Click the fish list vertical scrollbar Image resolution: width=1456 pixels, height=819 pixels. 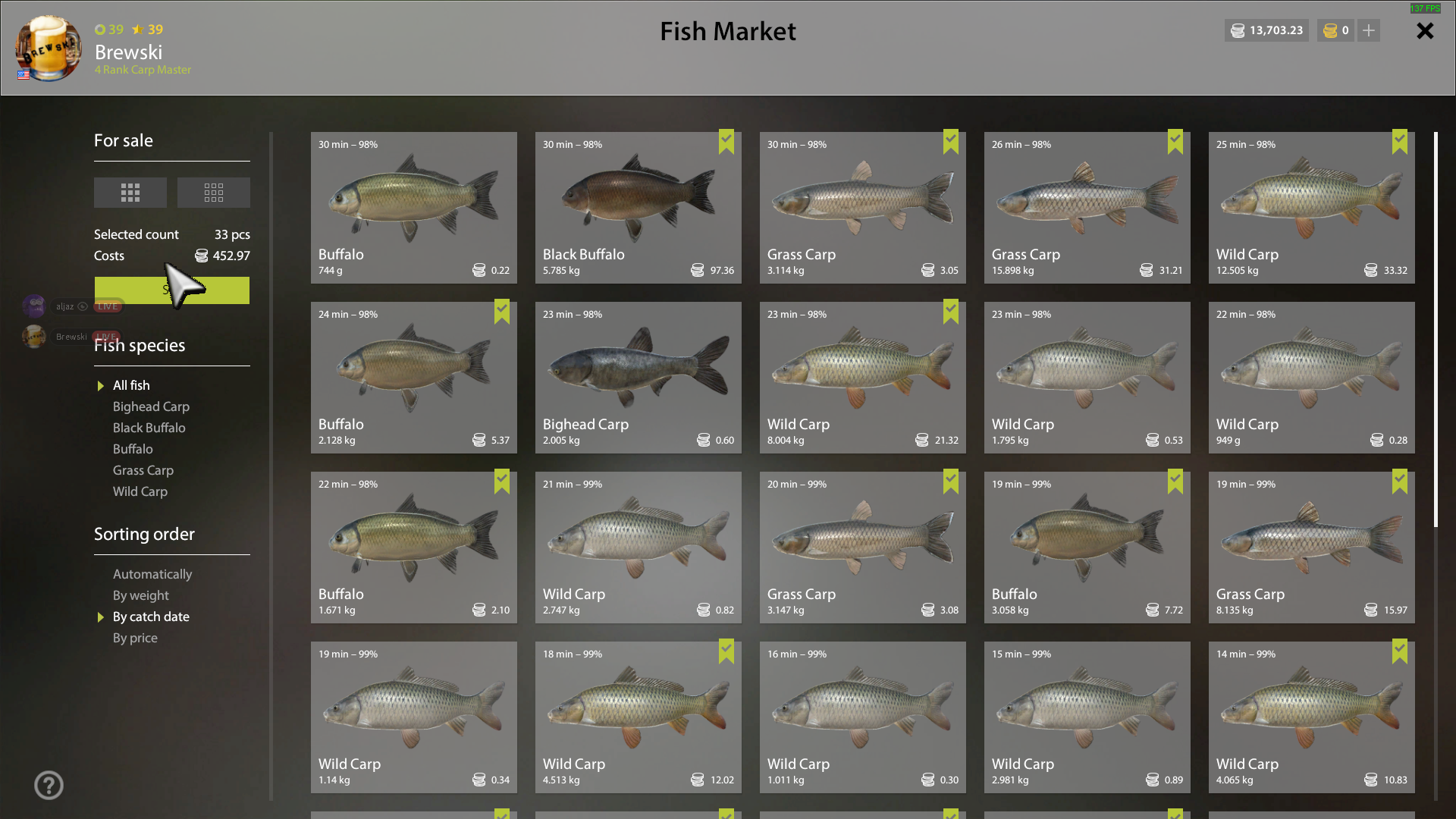pos(1436,330)
